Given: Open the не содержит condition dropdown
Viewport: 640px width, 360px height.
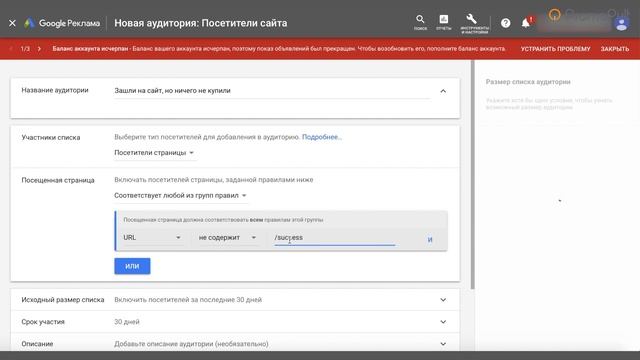Looking at the screenshot, I should point(227,238).
